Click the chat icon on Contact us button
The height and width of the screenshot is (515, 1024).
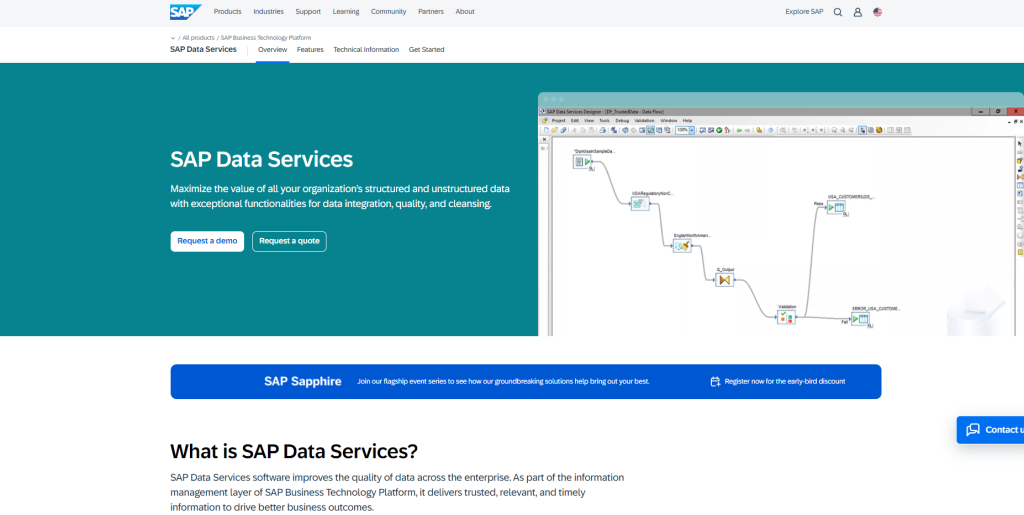pos(973,429)
